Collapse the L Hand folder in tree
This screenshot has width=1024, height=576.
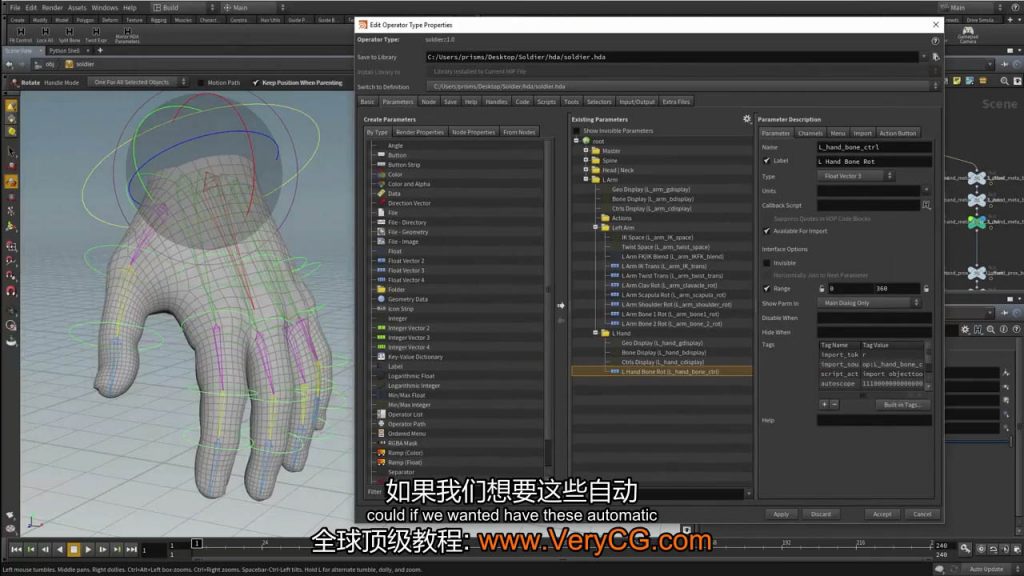(x=596, y=333)
